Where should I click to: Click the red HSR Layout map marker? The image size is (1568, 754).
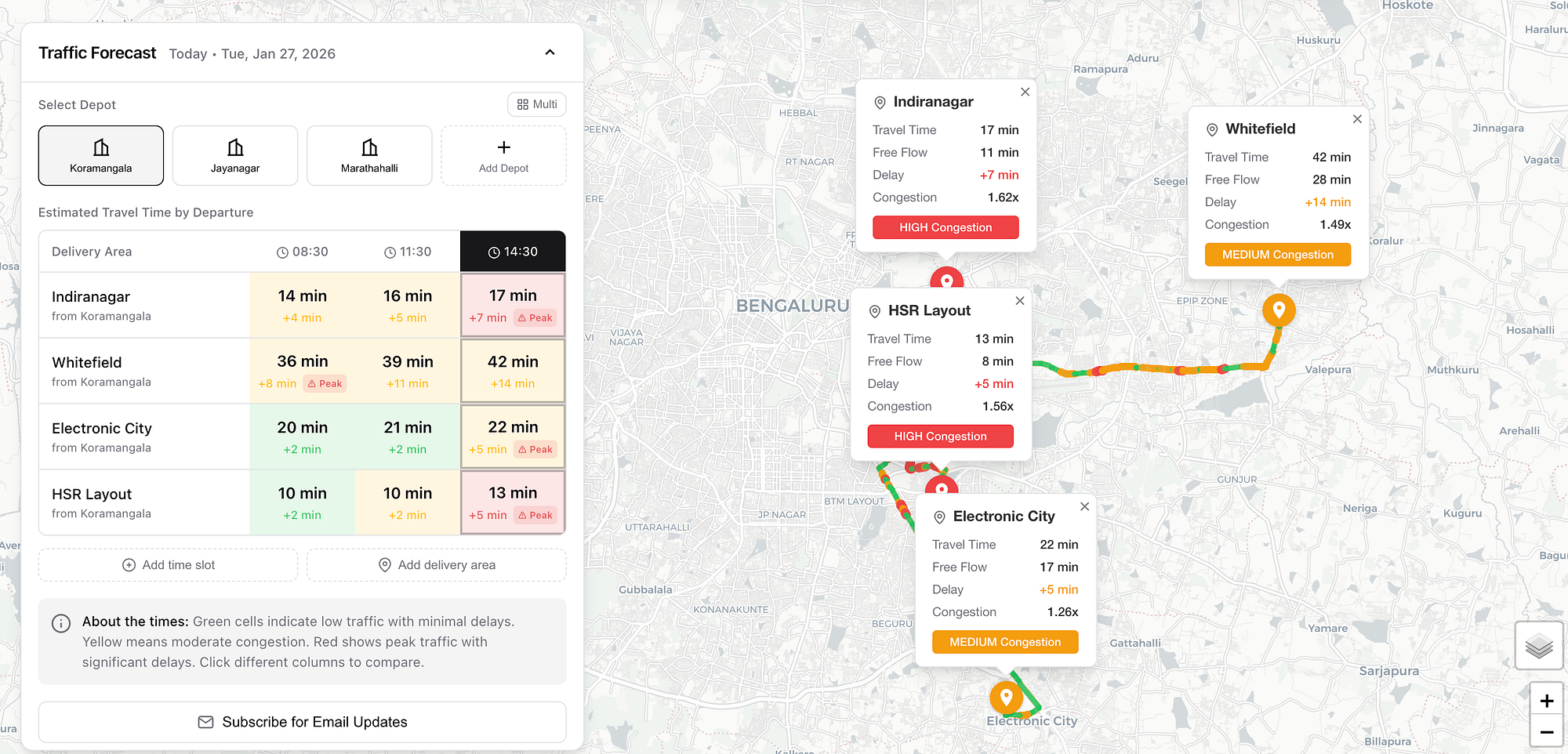pyautogui.click(x=942, y=486)
